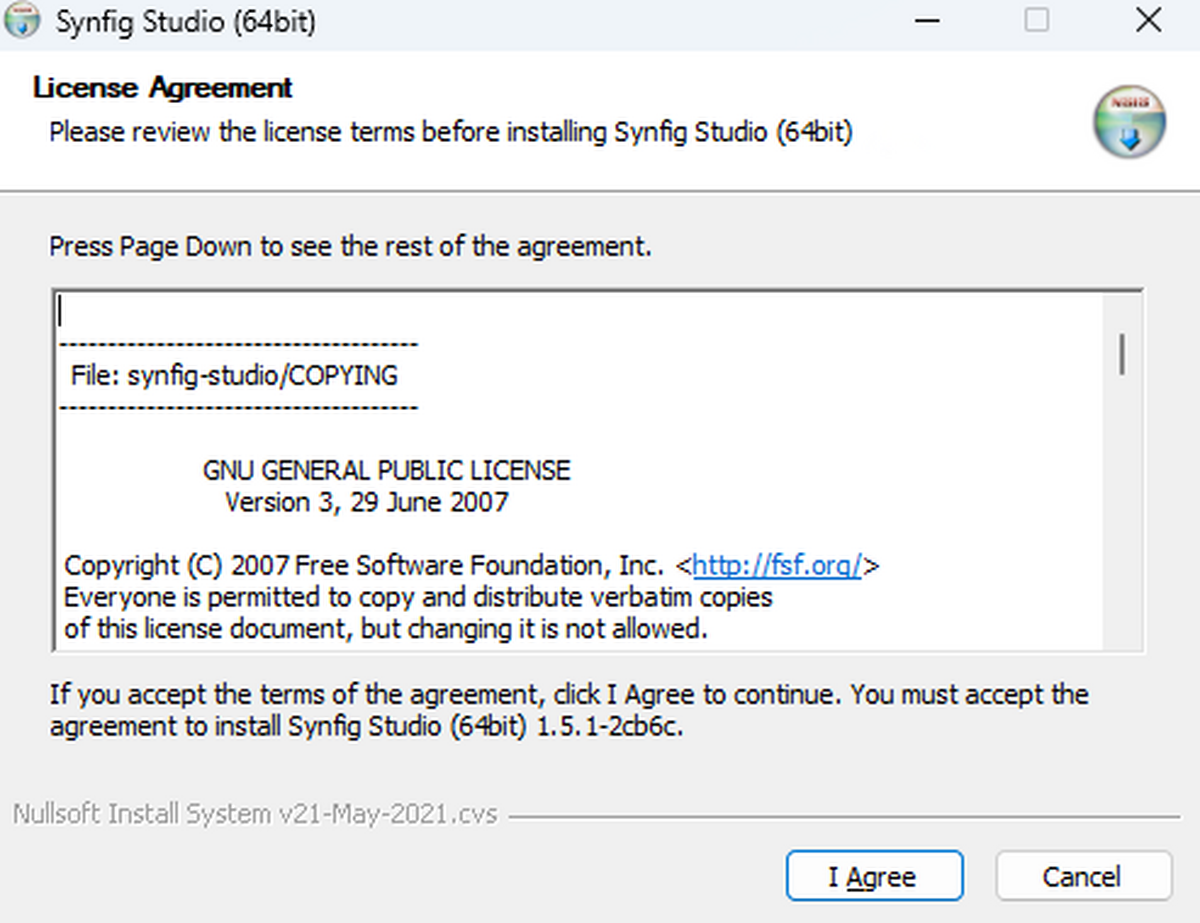Click the license text scrollbar thumb
This screenshot has height=923, width=1200.
(1124, 355)
